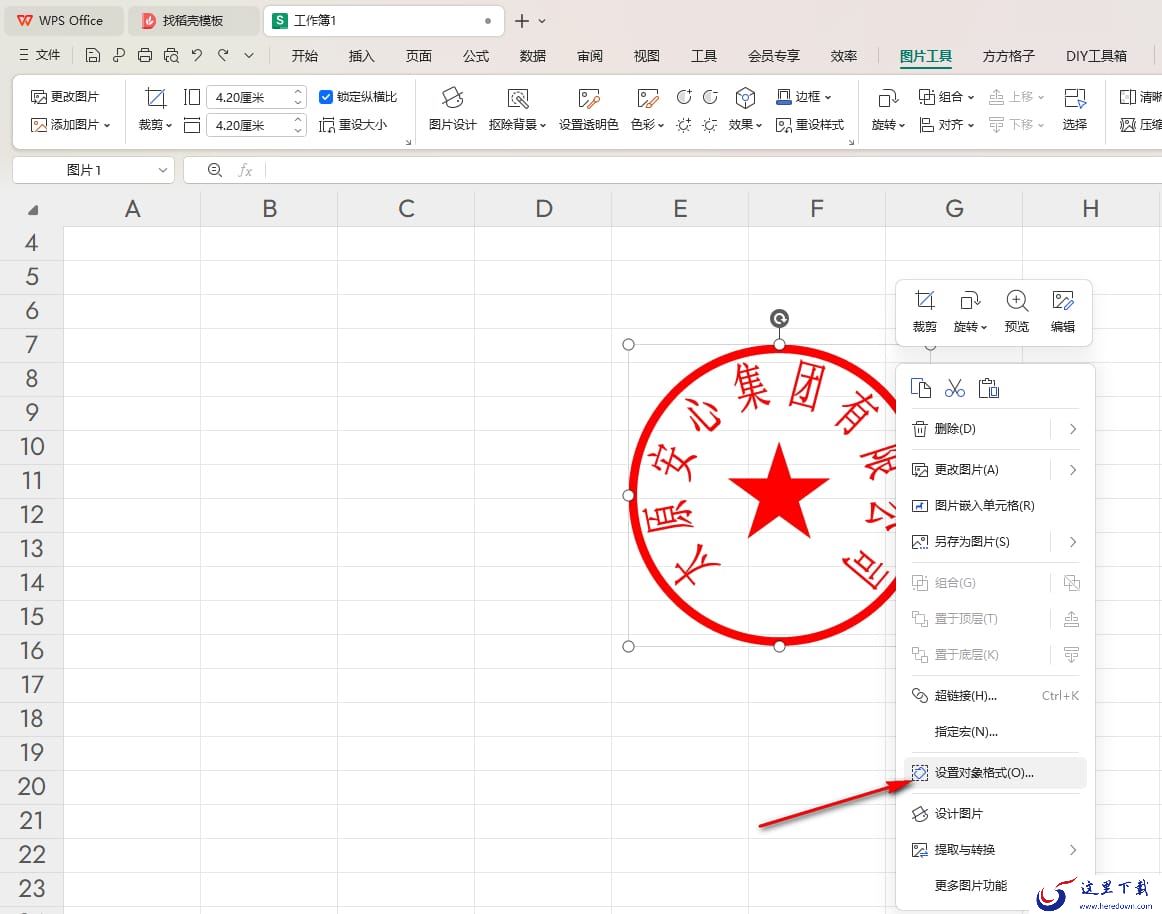The height and width of the screenshot is (914, 1162).
Task: Click the decrease brightness sun icon
Action: point(709,125)
